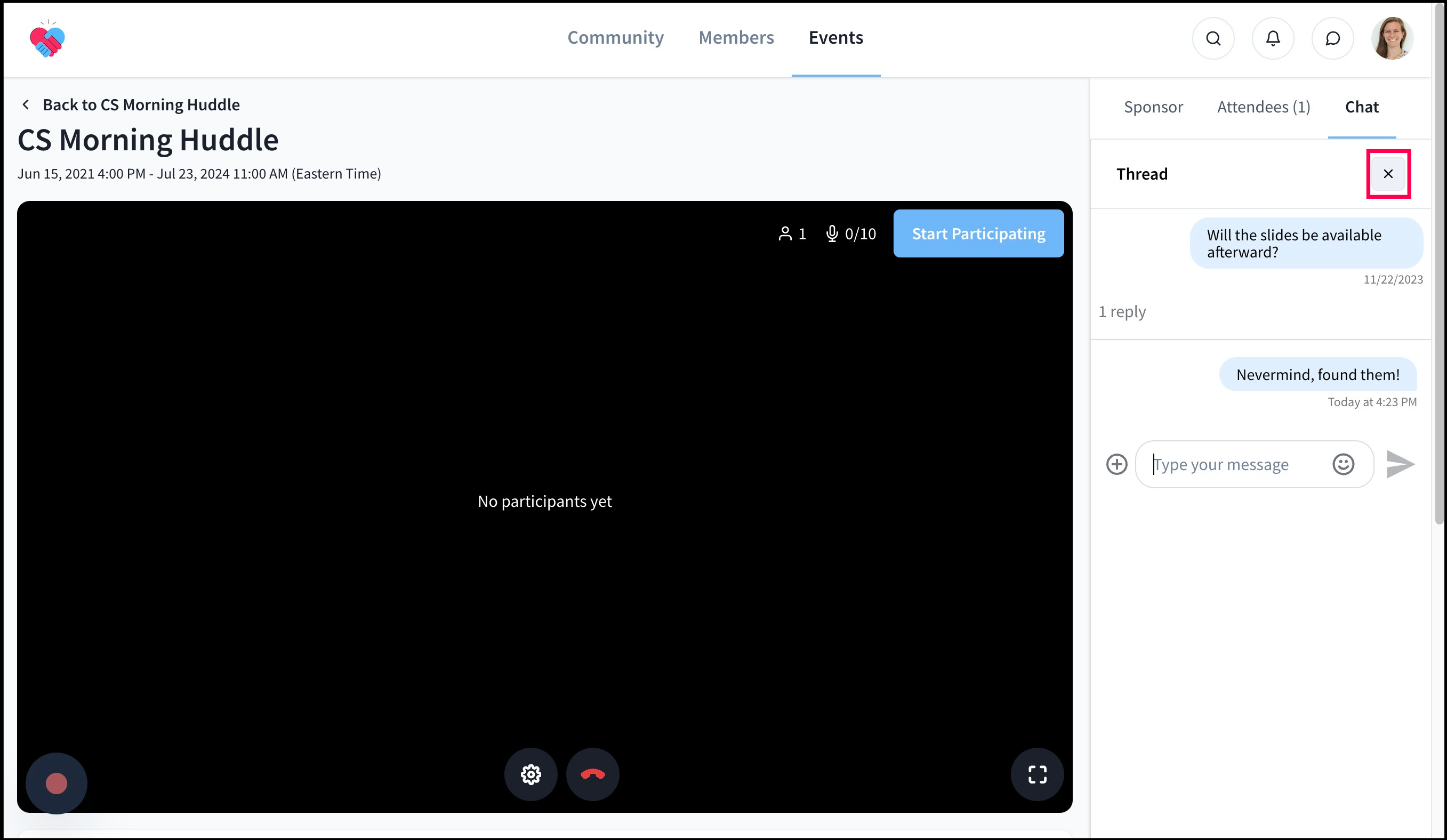Open the emoji picker smiley

pos(1343,464)
